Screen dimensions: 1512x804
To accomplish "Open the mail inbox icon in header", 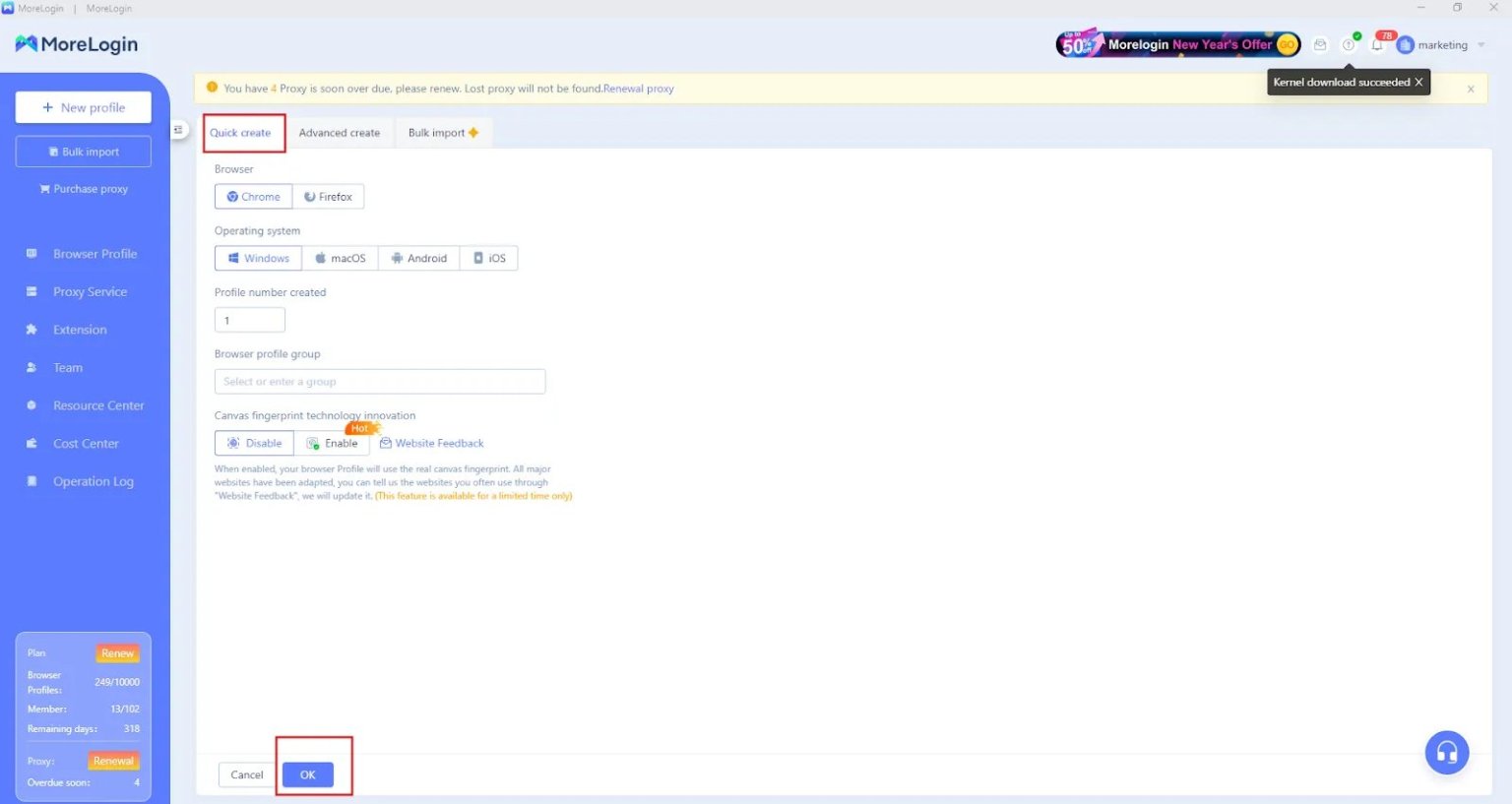I will click(1320, 45).
